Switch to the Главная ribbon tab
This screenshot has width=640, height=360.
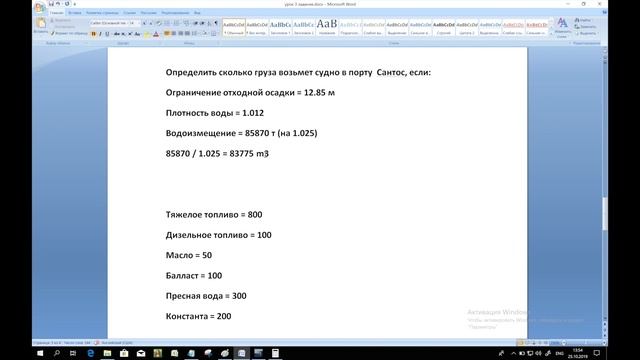pyautogui.click(x=57, y=13)
